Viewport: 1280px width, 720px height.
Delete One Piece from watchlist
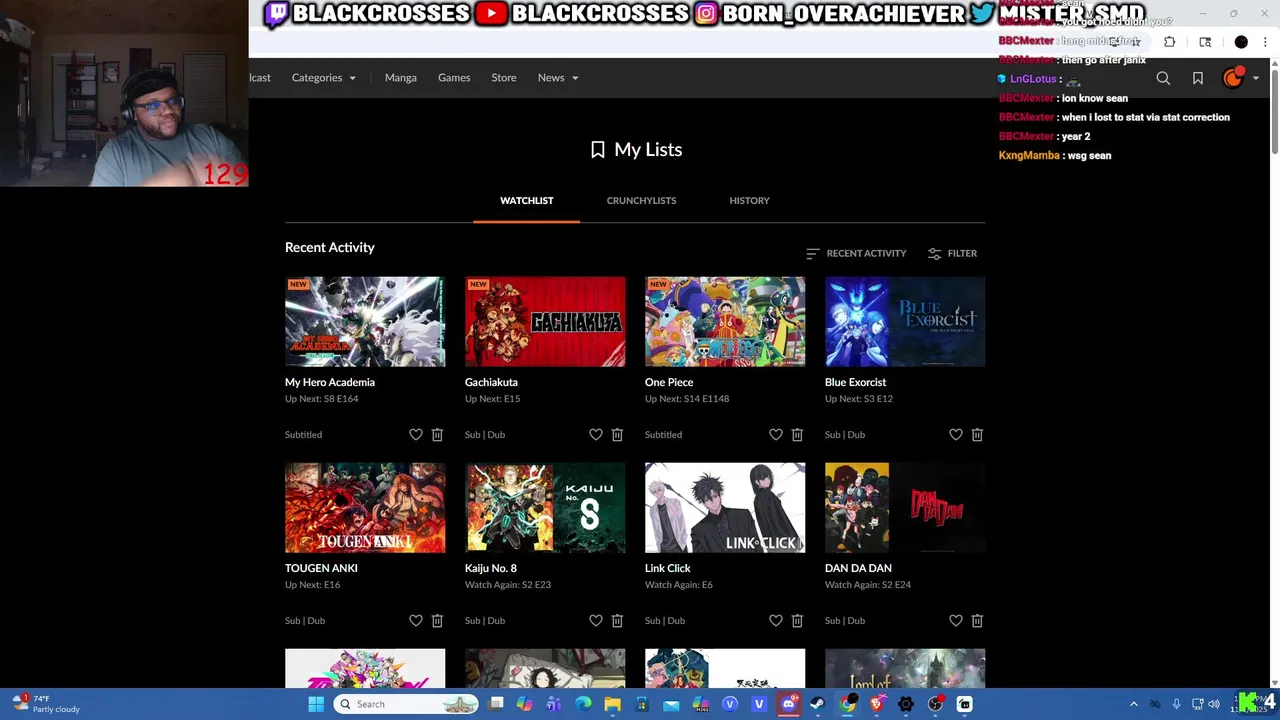[797, 434]
